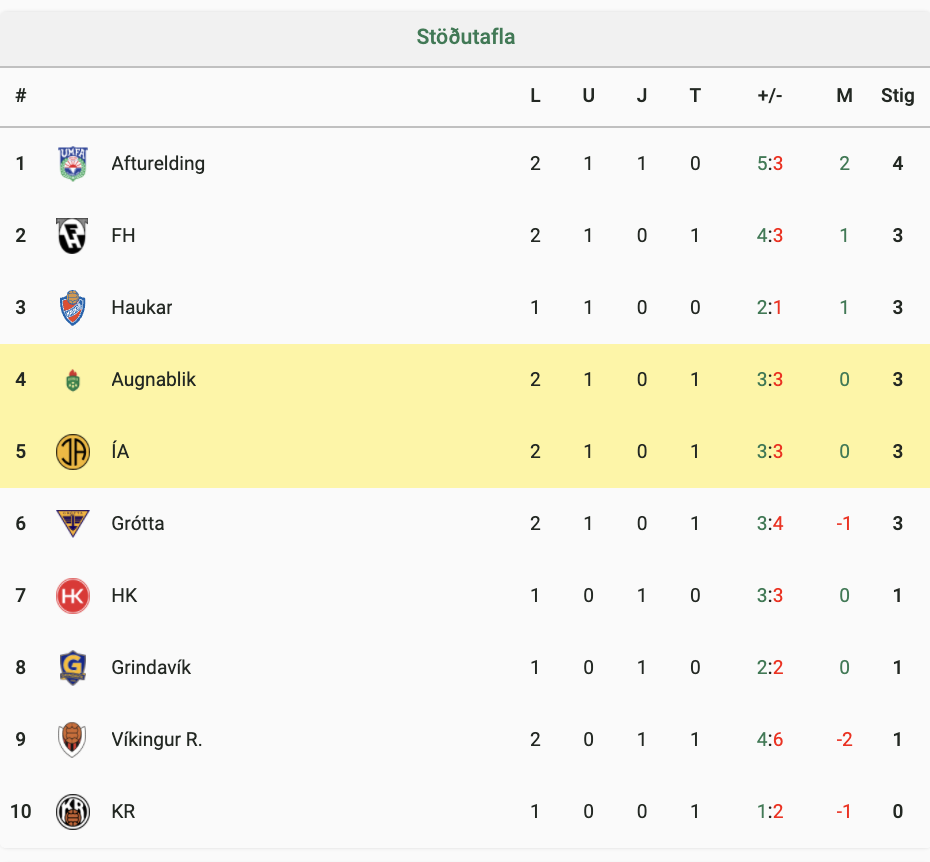Select the KR row points value
This screenshot has width=930, height=862.
pos(897,811)
